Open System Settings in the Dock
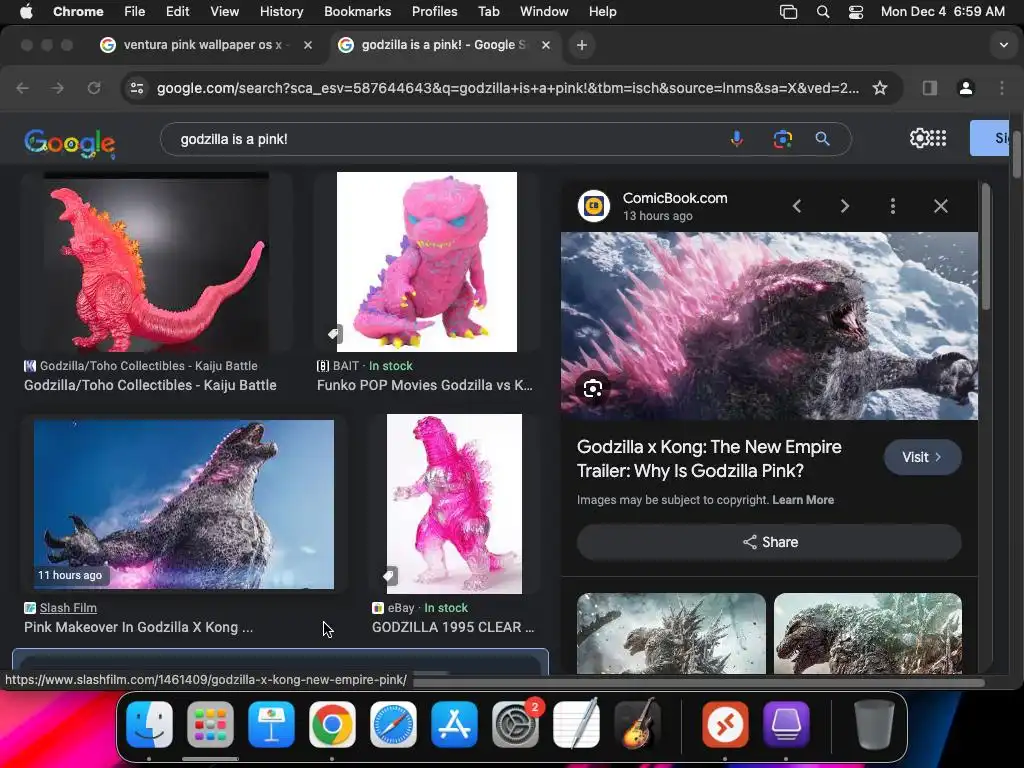The height and width of the screenshot is (768, 1024). (515, 724)
